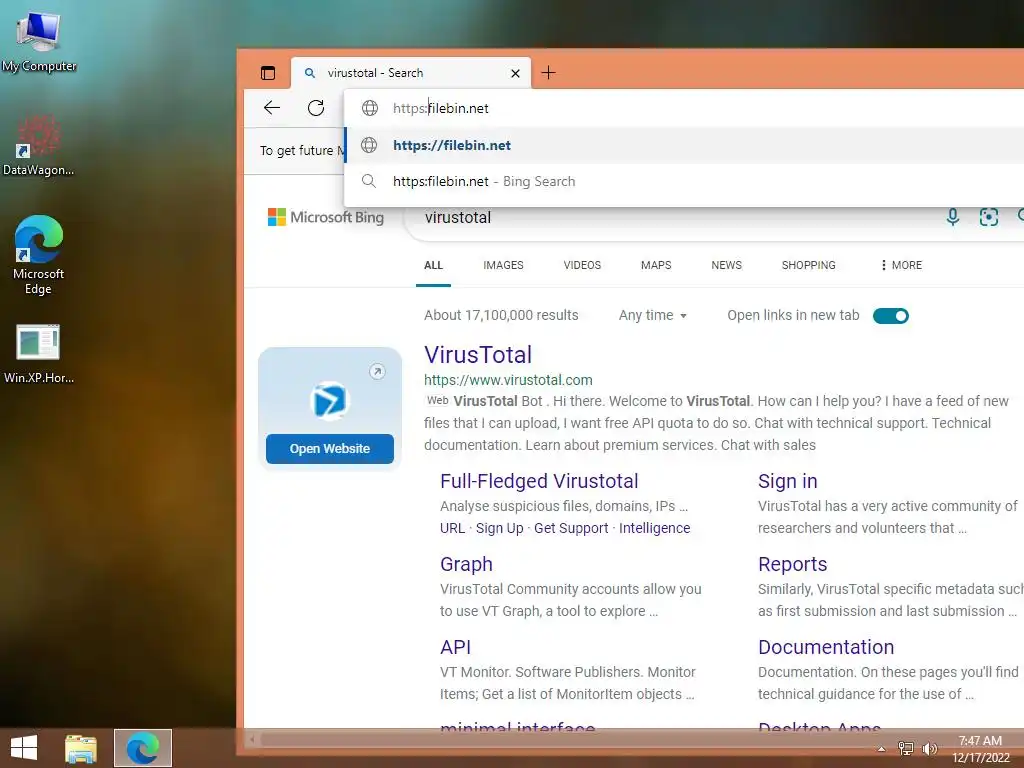Open network status tray icon

pos(906,748)
